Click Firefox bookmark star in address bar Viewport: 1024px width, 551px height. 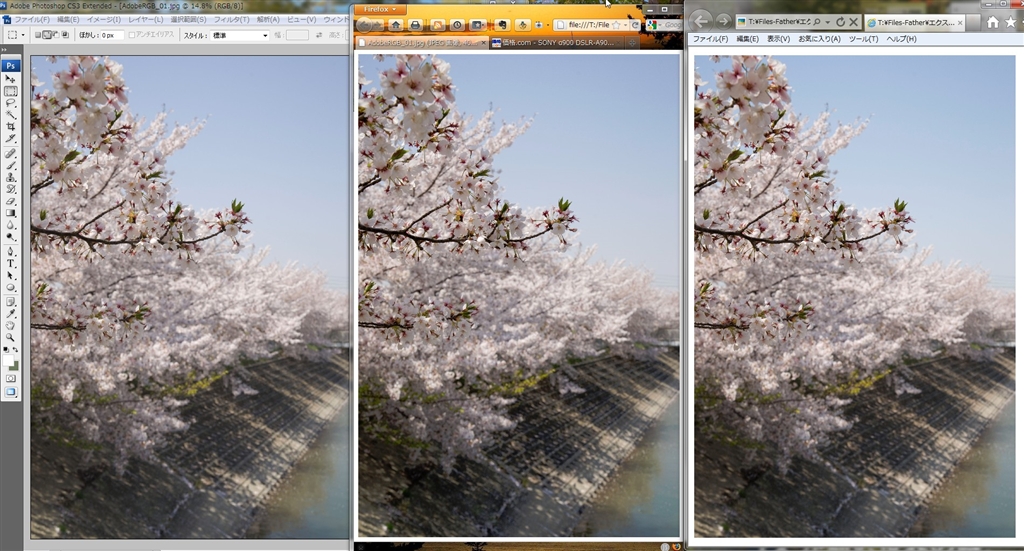point(616,25)
